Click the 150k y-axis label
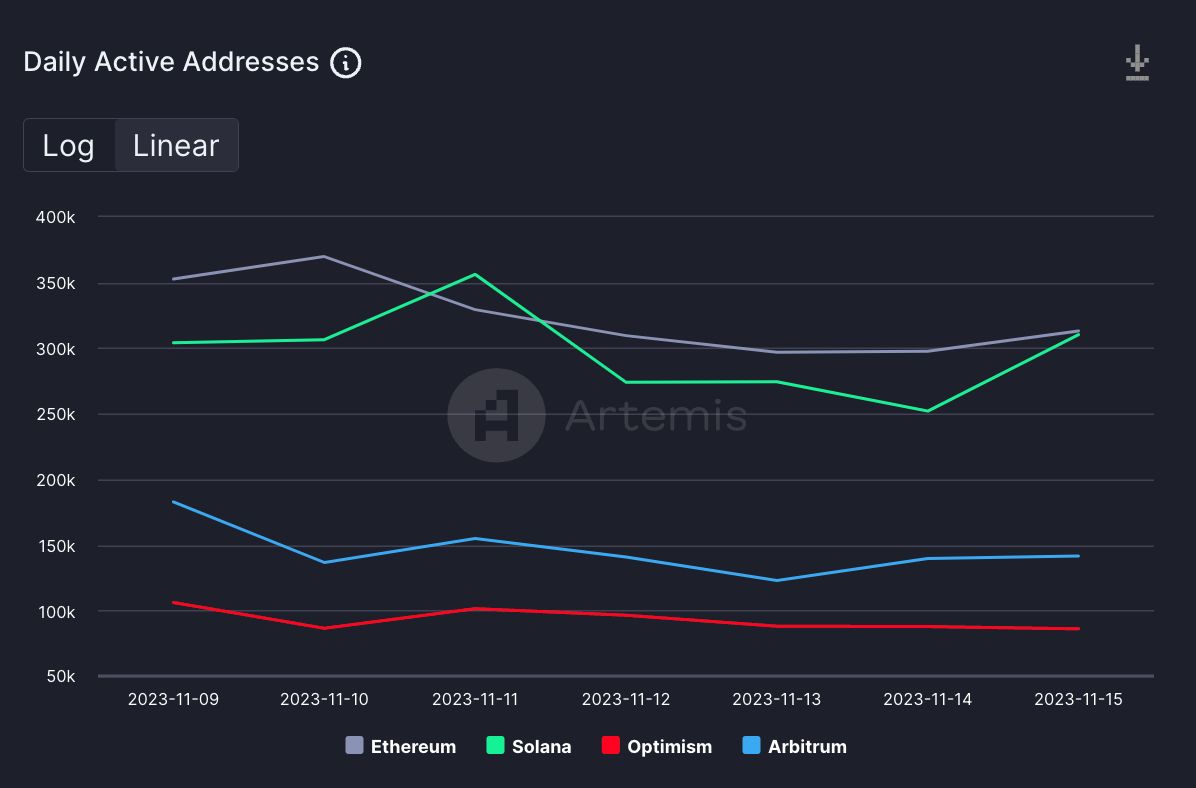The height and width of the screenshot is (788, 1196). pos(56,546)
